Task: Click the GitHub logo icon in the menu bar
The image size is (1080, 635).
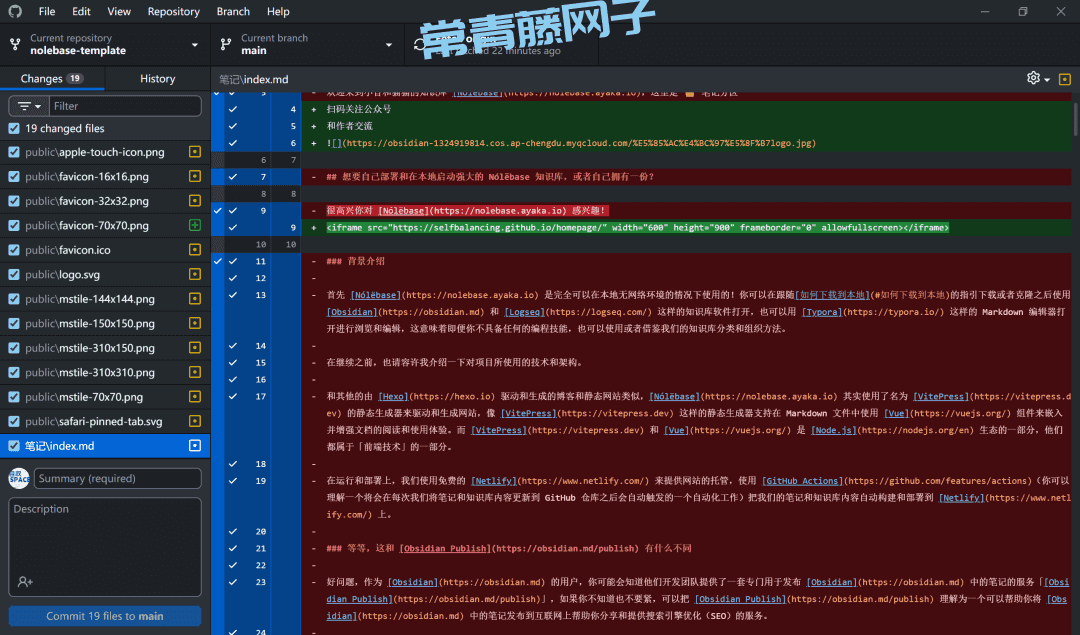Action: pyautogui.click(x=14, y=11)
